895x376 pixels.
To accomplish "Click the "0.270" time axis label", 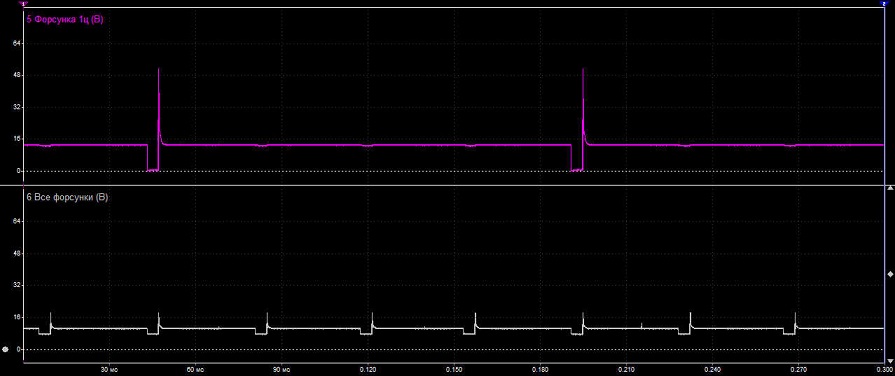I will (x=799, y=370).
